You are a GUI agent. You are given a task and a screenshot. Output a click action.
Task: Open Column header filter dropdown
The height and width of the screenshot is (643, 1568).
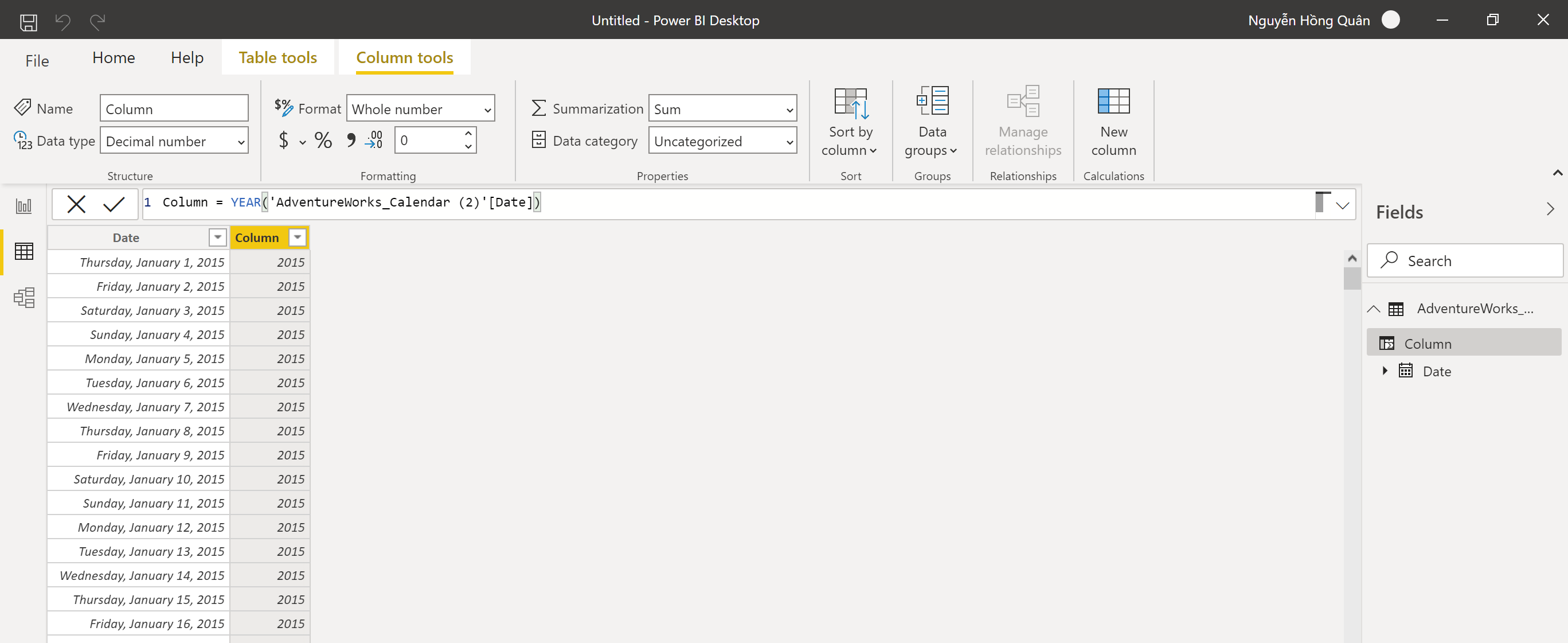coord(298,237)
